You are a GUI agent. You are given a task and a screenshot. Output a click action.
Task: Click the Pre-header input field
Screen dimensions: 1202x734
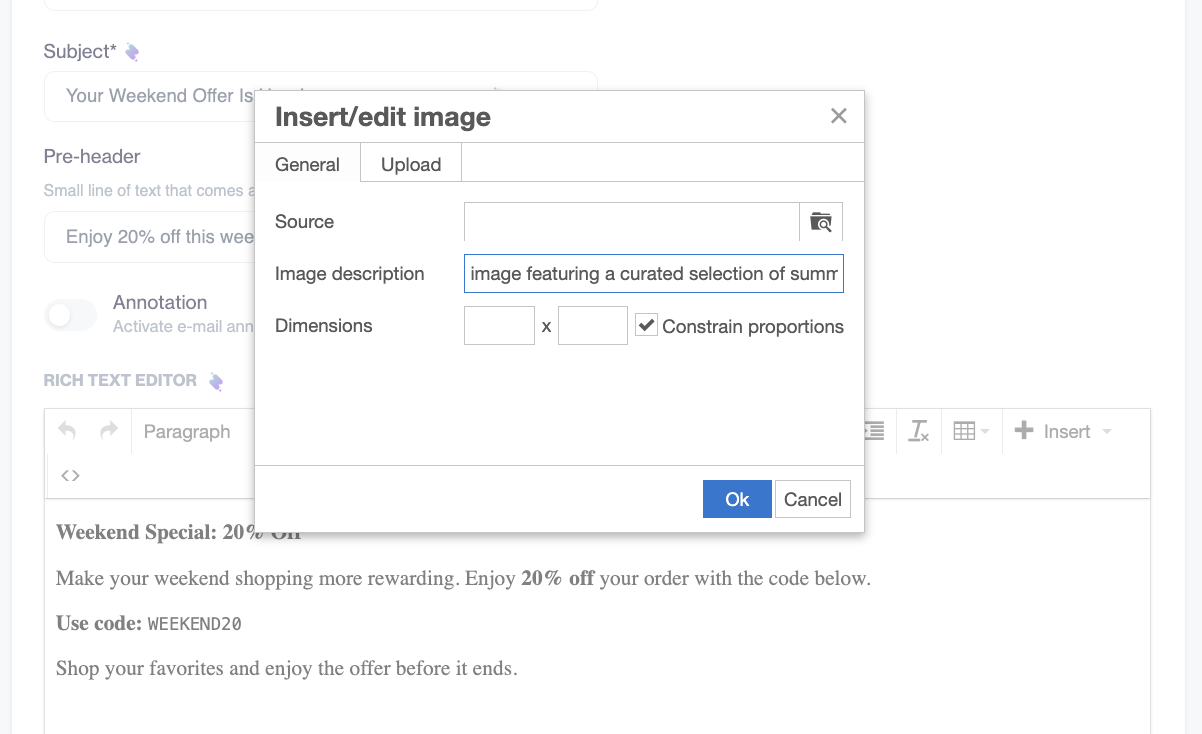tap(320, 237)
